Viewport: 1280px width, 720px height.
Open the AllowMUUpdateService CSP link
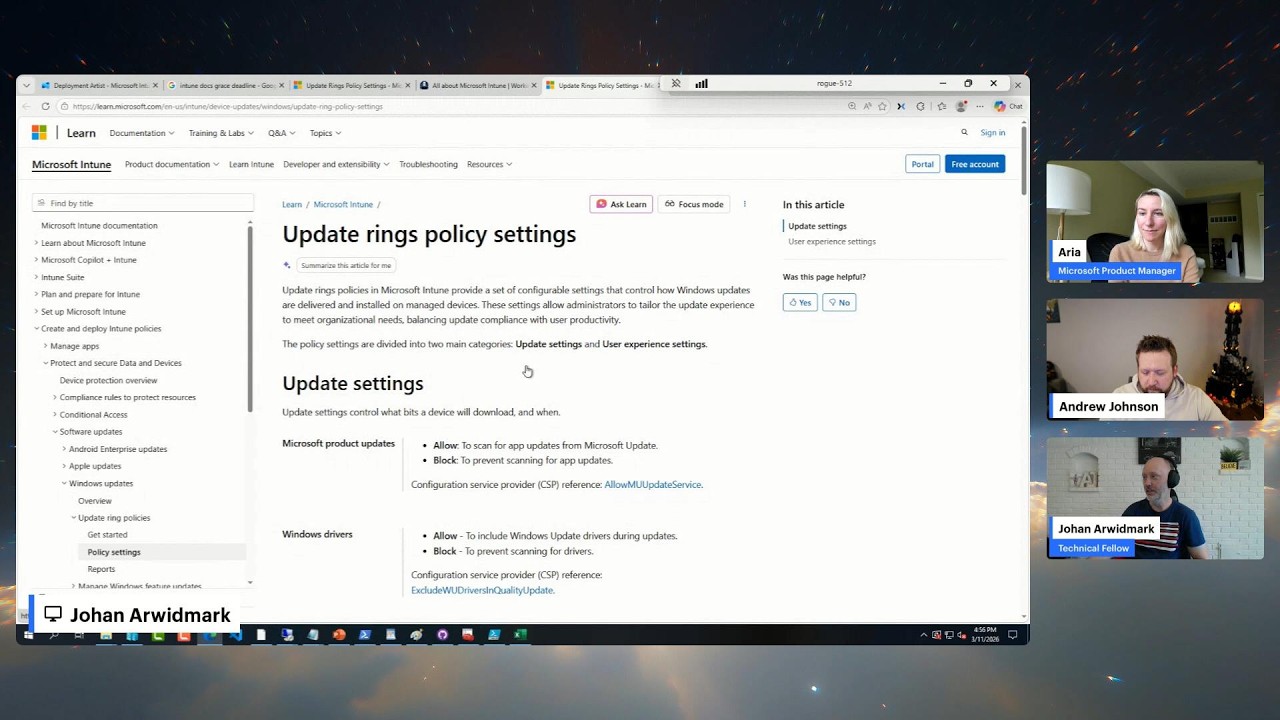(652, 485)
